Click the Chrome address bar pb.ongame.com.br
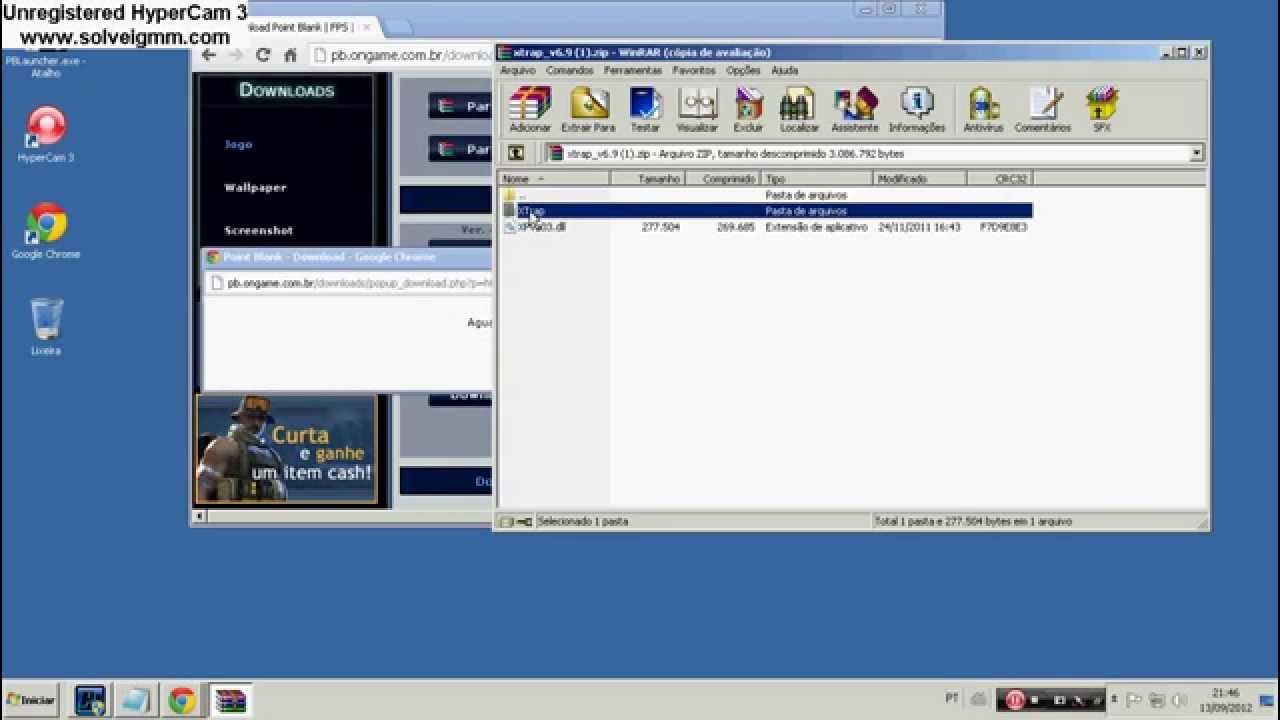The height and width of the screenshot is (720, 1280). (x=402, y=55)
